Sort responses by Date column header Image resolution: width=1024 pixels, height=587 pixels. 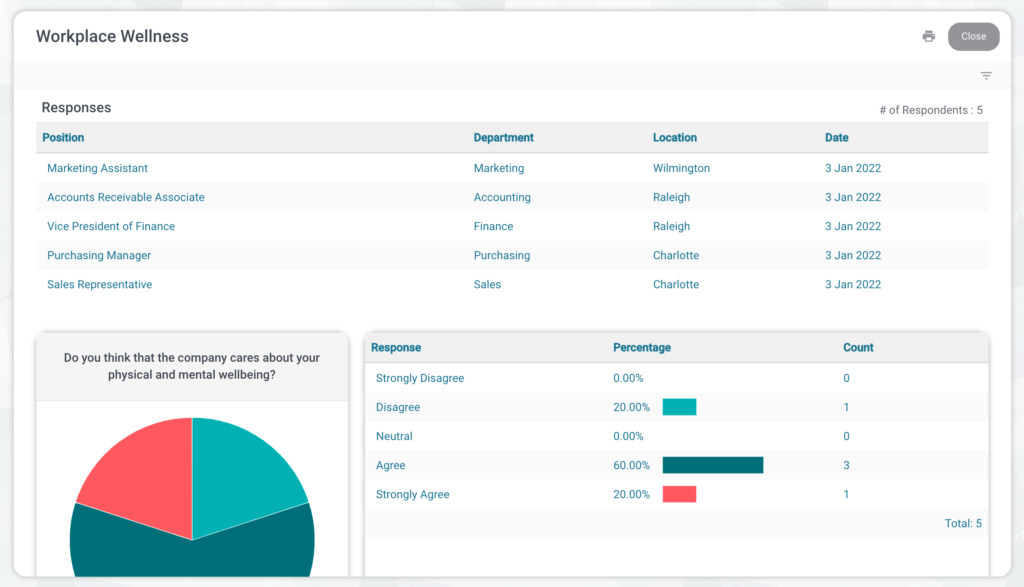(837, 138)
